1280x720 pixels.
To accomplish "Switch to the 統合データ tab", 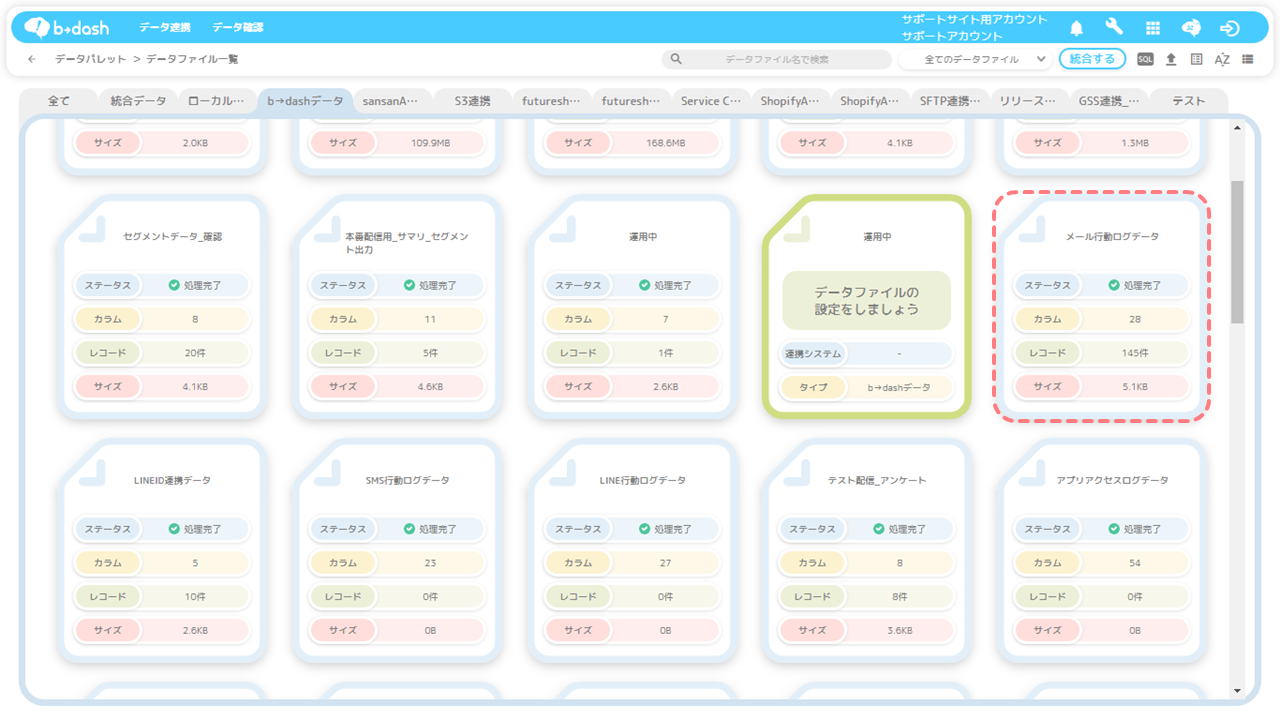I will point(138,101).
